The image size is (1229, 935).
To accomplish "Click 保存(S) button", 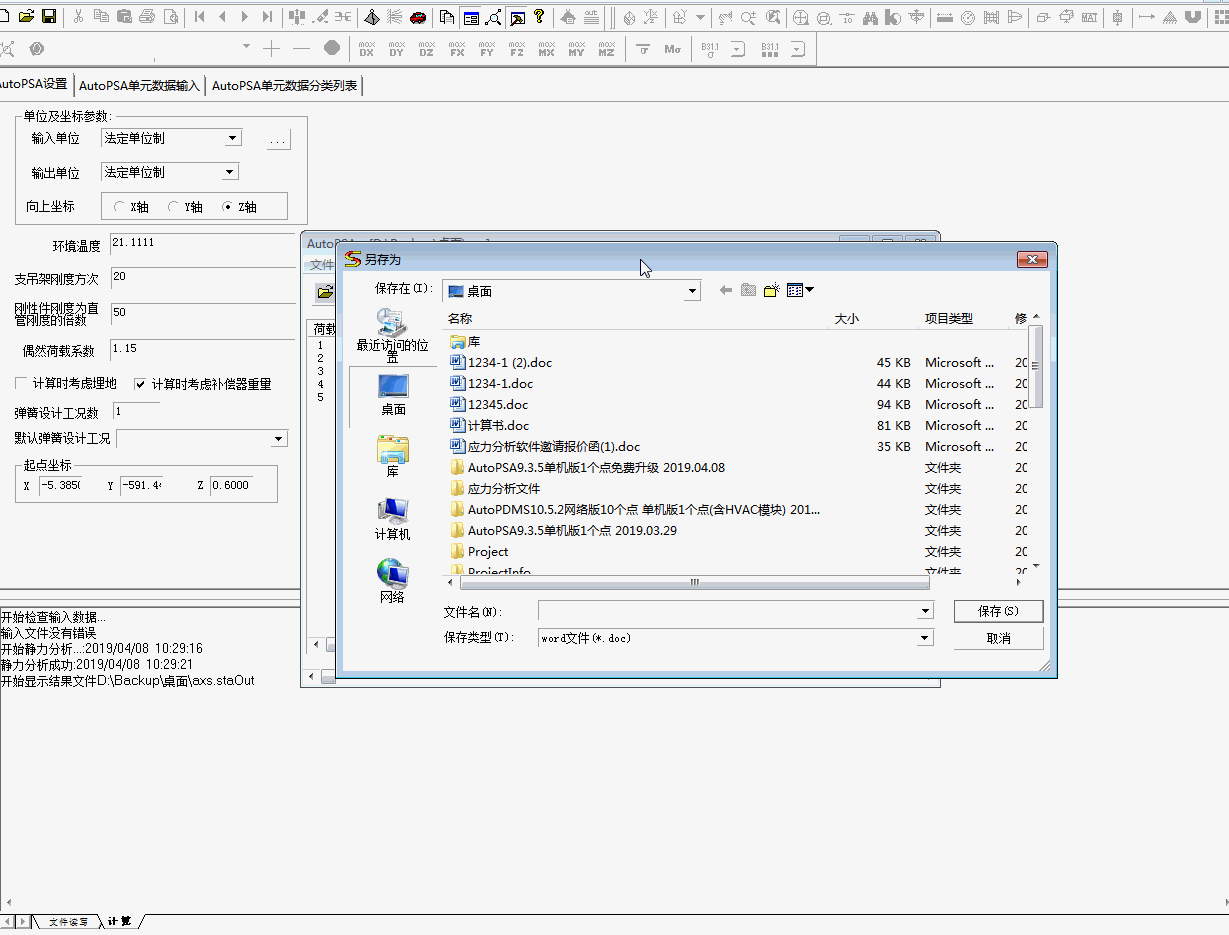I will tap(998, 611).
